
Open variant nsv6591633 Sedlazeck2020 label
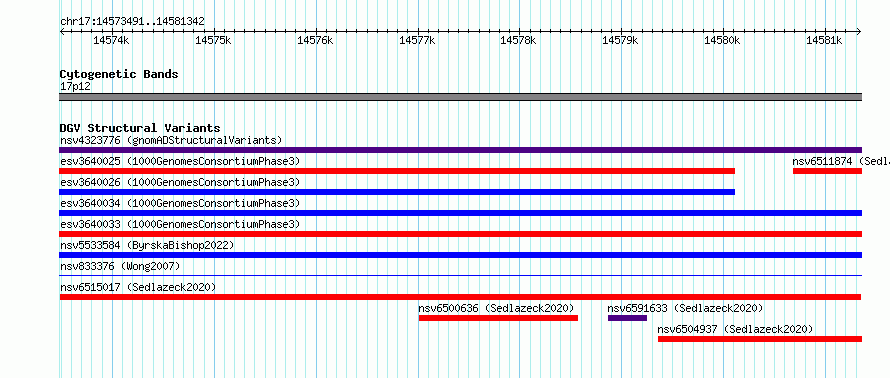[x=685, y=308]
